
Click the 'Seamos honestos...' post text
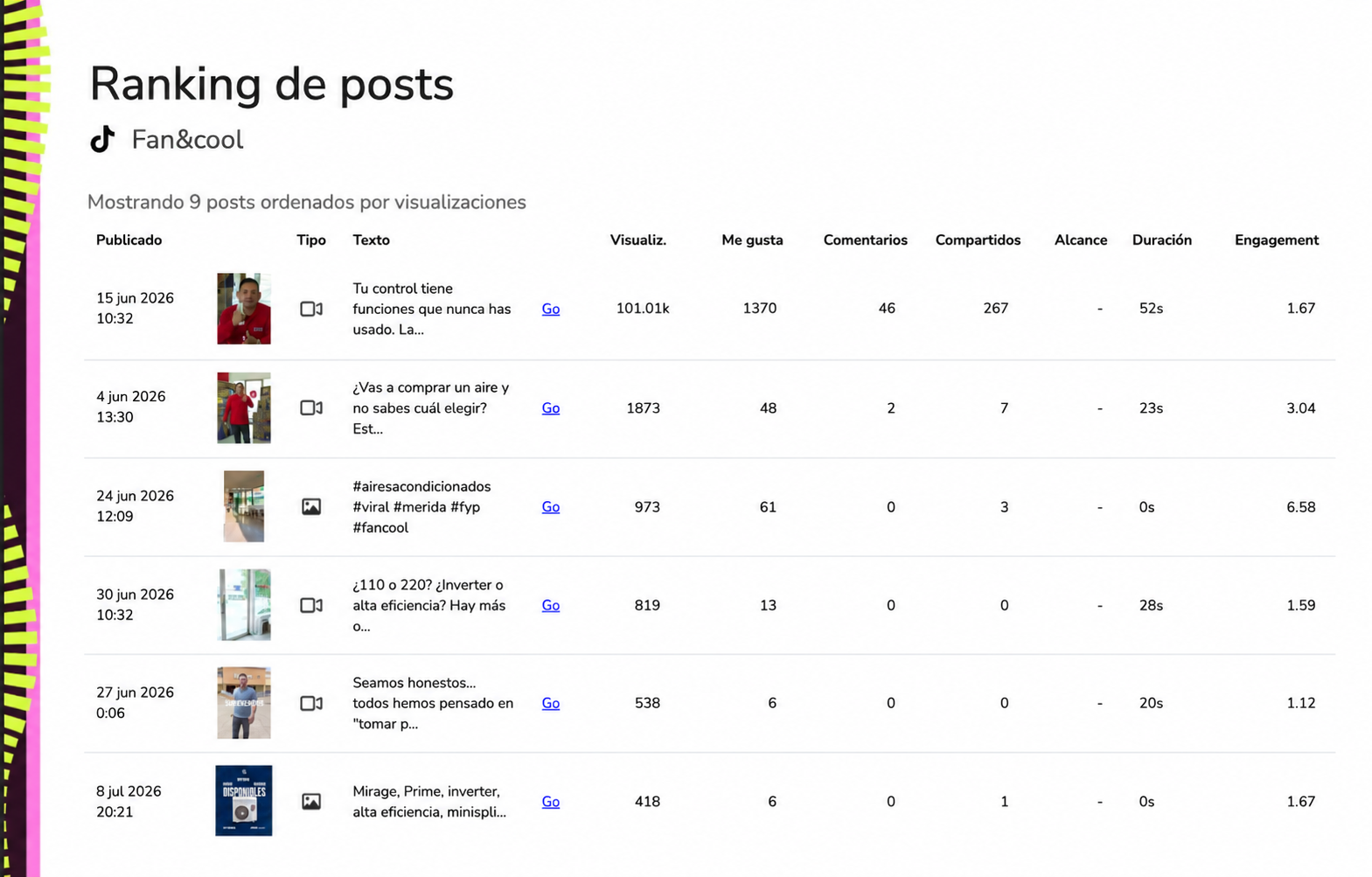[433, 703]
